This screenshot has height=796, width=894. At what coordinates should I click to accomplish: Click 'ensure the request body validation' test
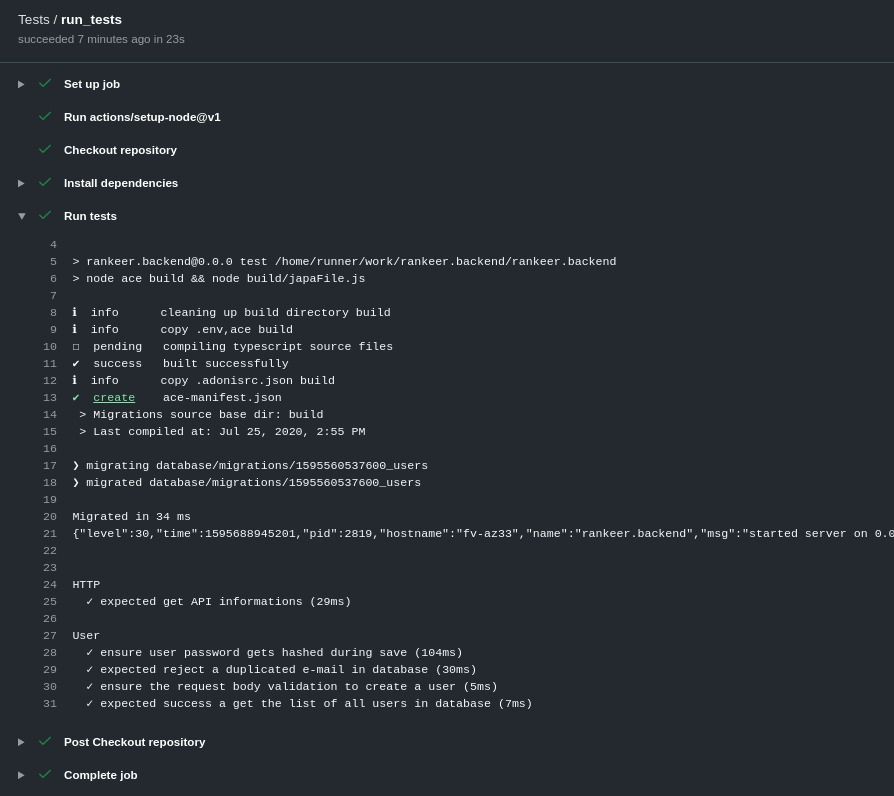[x=299, y=687]
